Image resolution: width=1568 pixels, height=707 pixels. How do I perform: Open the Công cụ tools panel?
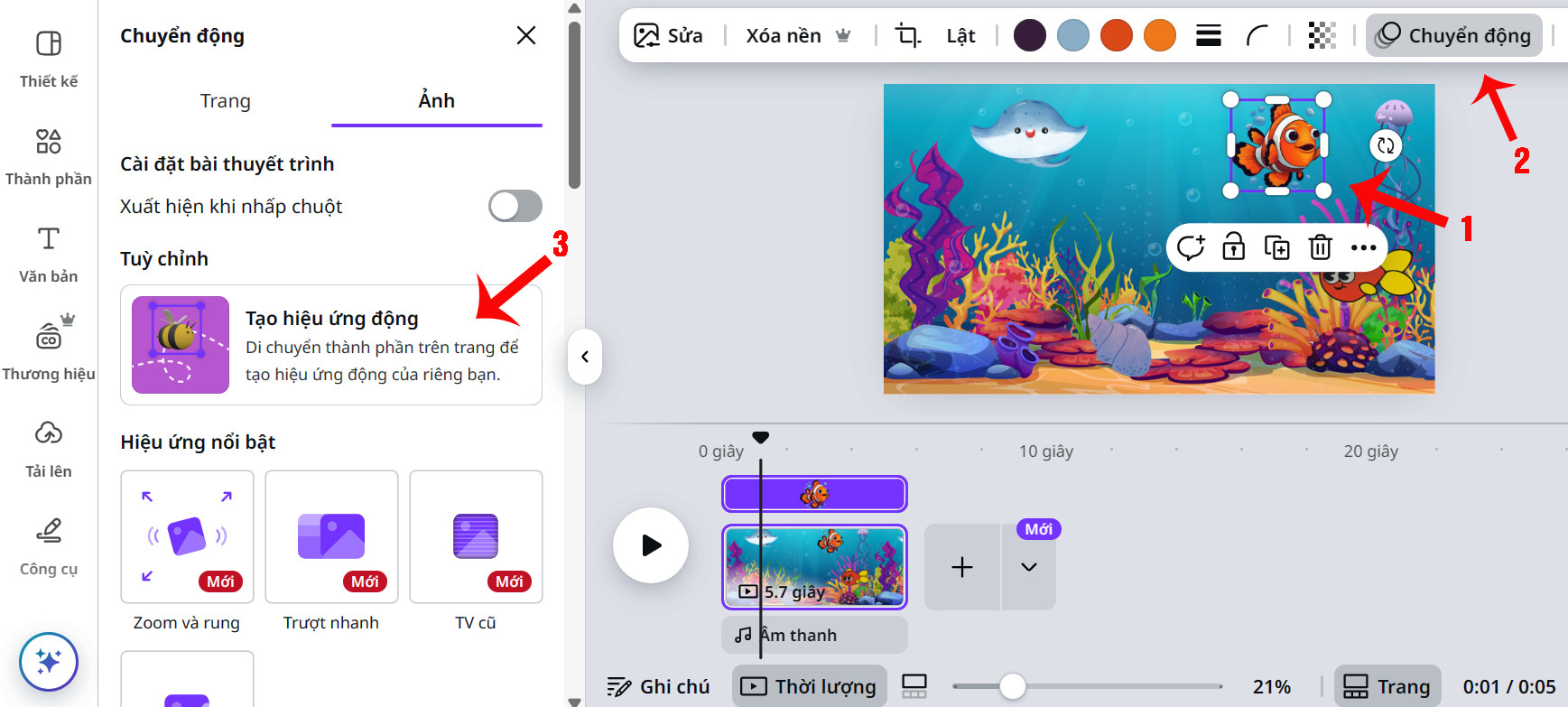(x=49, y=547)
